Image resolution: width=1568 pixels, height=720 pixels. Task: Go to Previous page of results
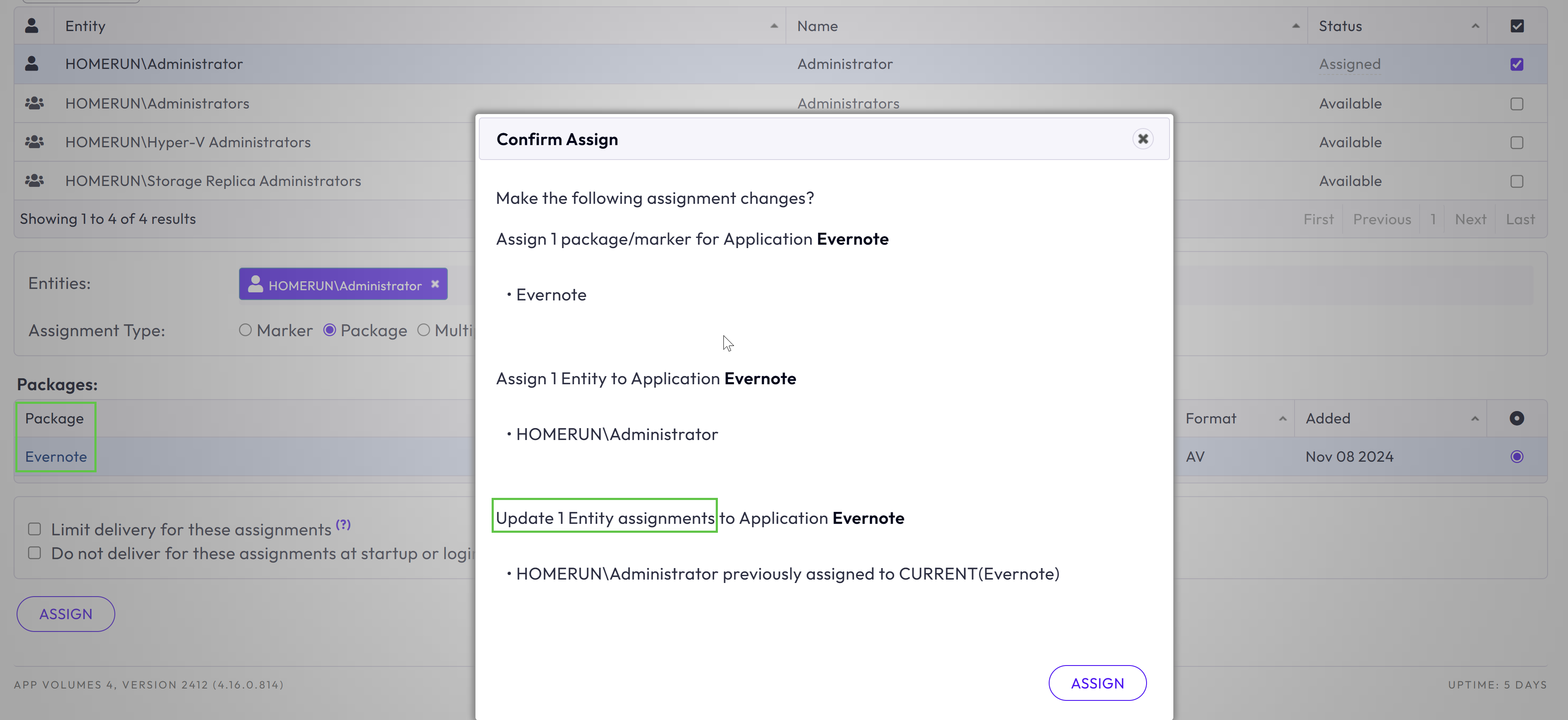click(x=1382, y=219)
